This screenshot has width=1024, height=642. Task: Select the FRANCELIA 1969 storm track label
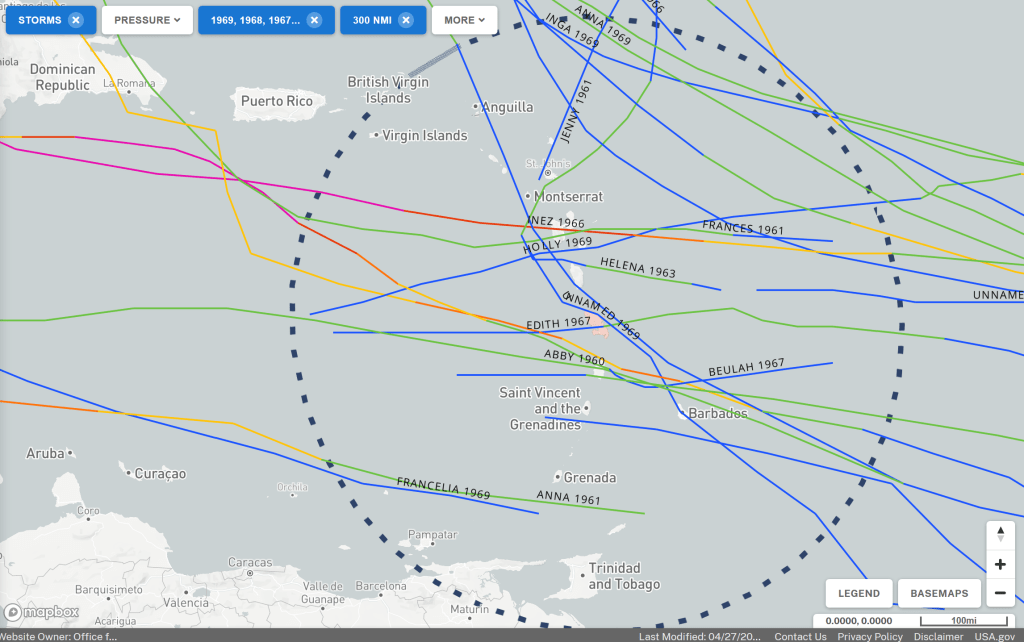click(443, 487)
